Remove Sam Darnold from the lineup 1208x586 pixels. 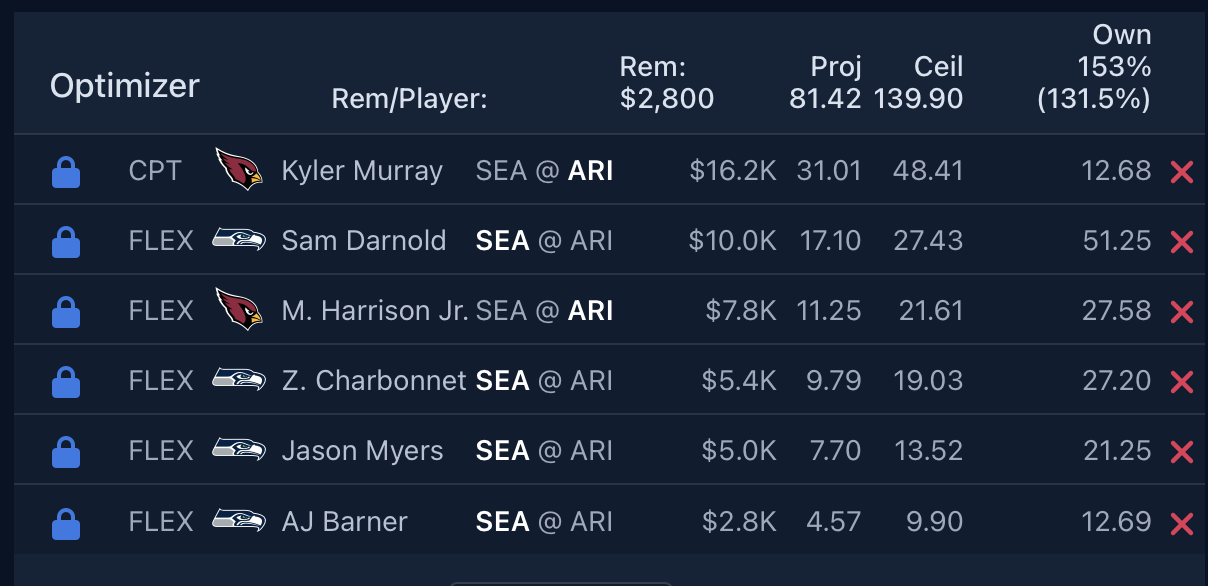click(x=1182, y=242)
